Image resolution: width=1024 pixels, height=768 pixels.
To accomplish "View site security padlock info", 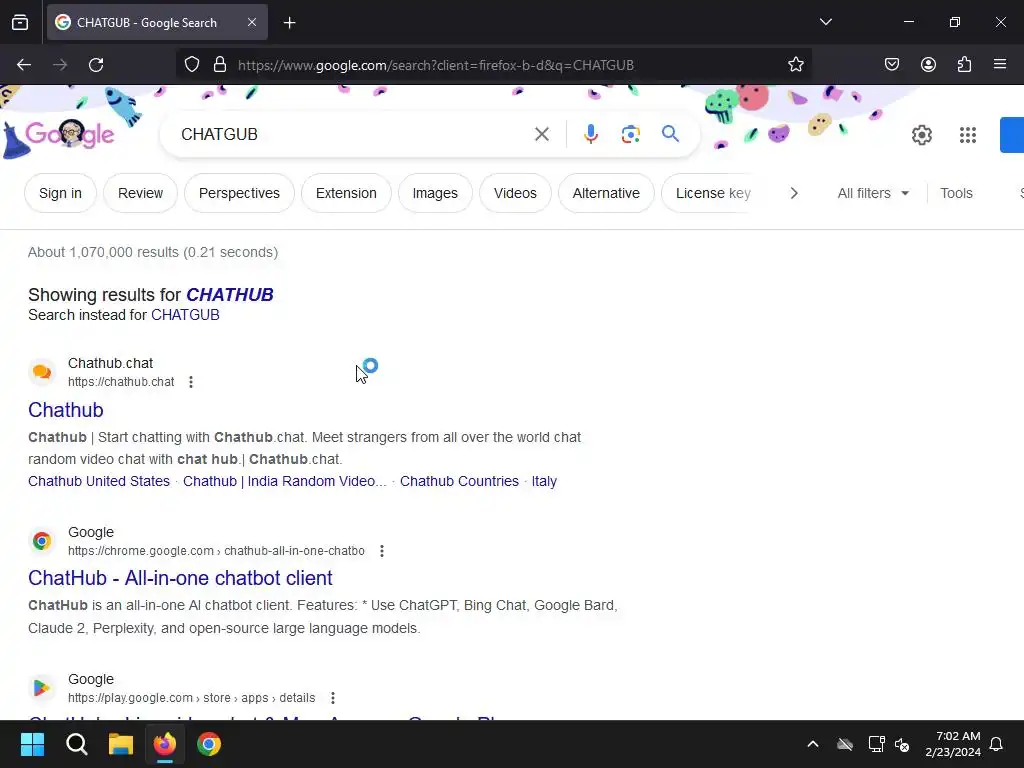I will (220, 64).
